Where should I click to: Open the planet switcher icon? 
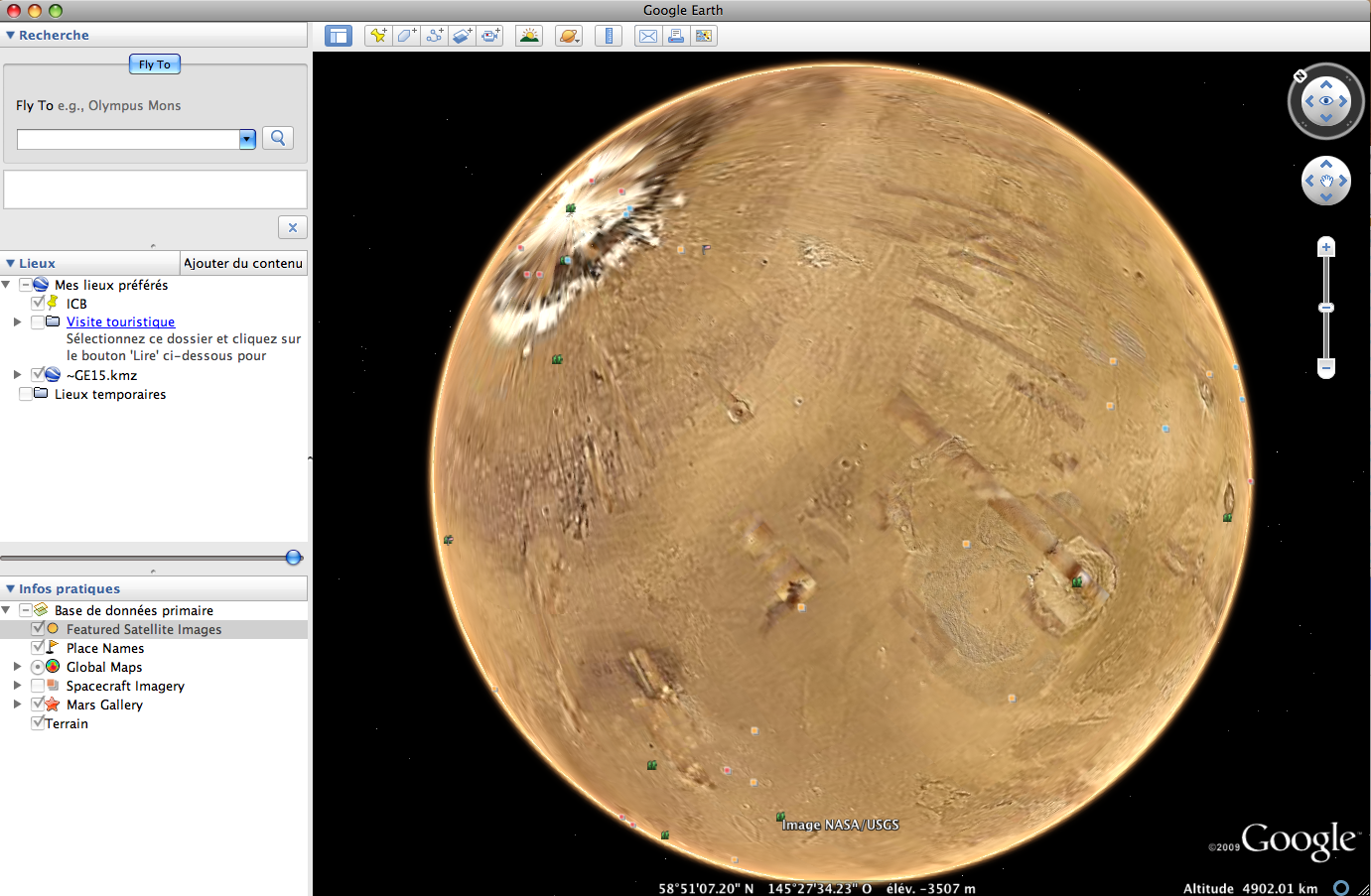568,36
